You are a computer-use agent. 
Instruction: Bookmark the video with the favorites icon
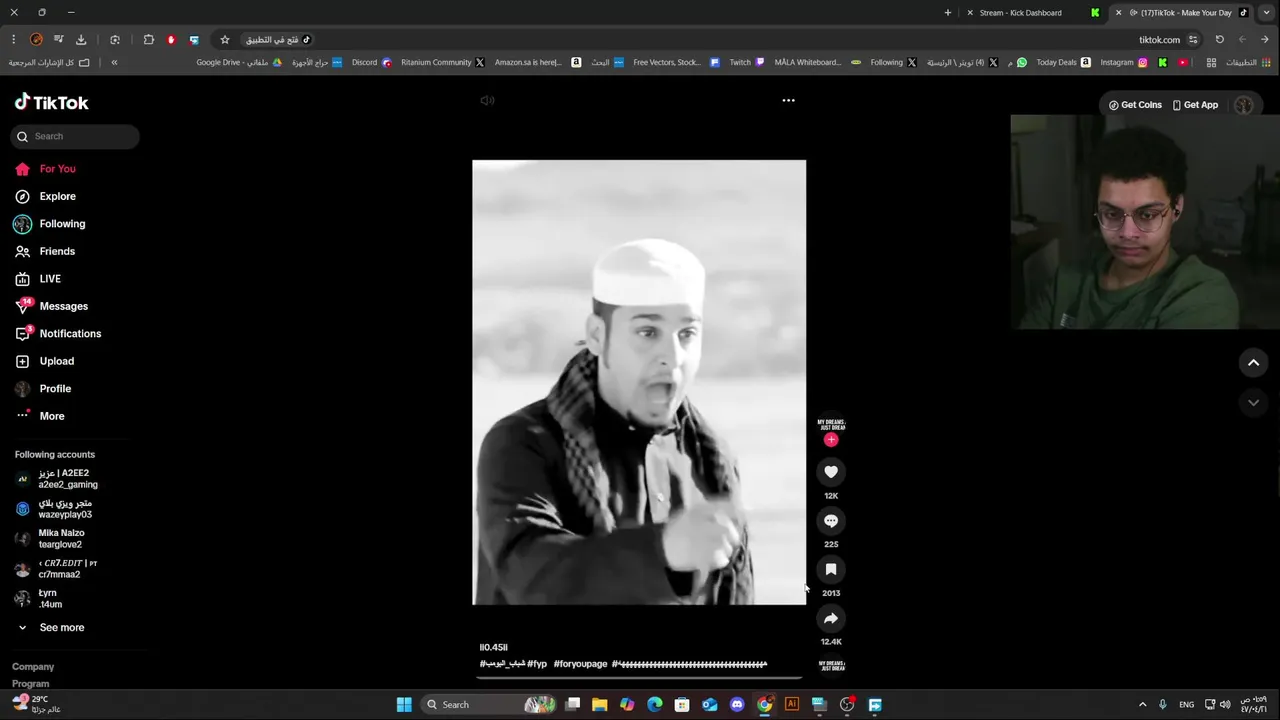[x=831, y=569]
